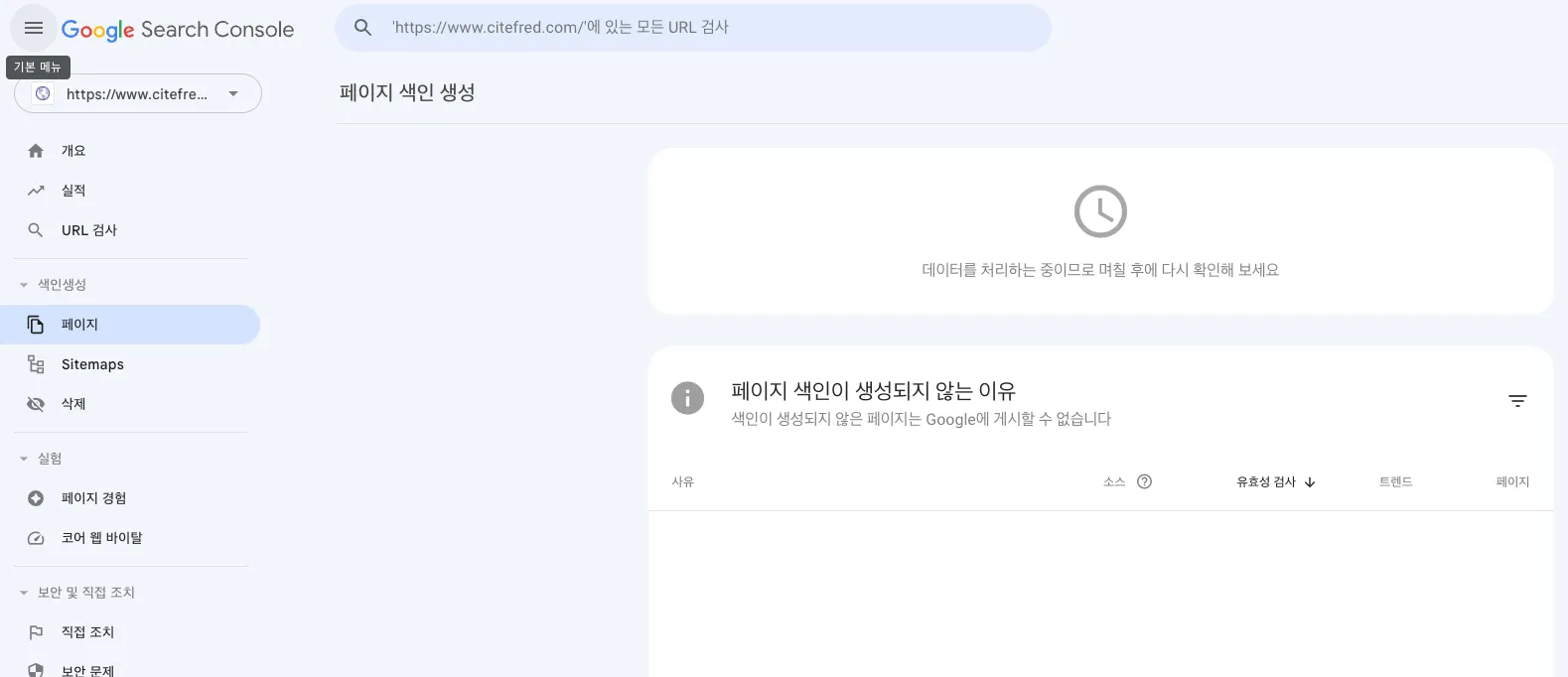Click the Google Search Console logo
Image resolution: width=1568 pixels, height=677 pixels.
tap(178, 30)
